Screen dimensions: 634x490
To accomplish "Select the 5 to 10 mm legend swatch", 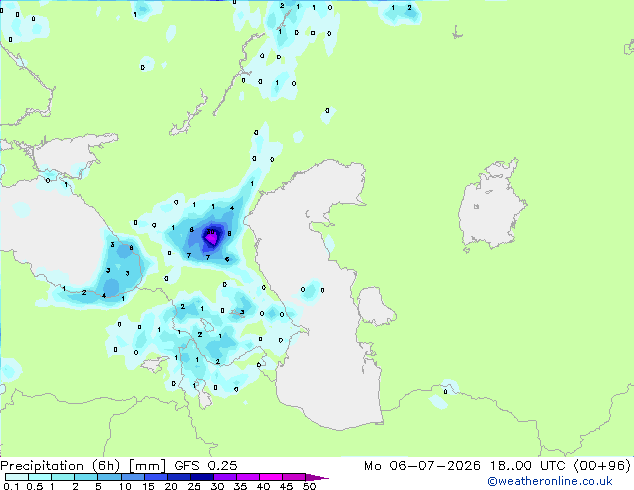I will 109,477.
